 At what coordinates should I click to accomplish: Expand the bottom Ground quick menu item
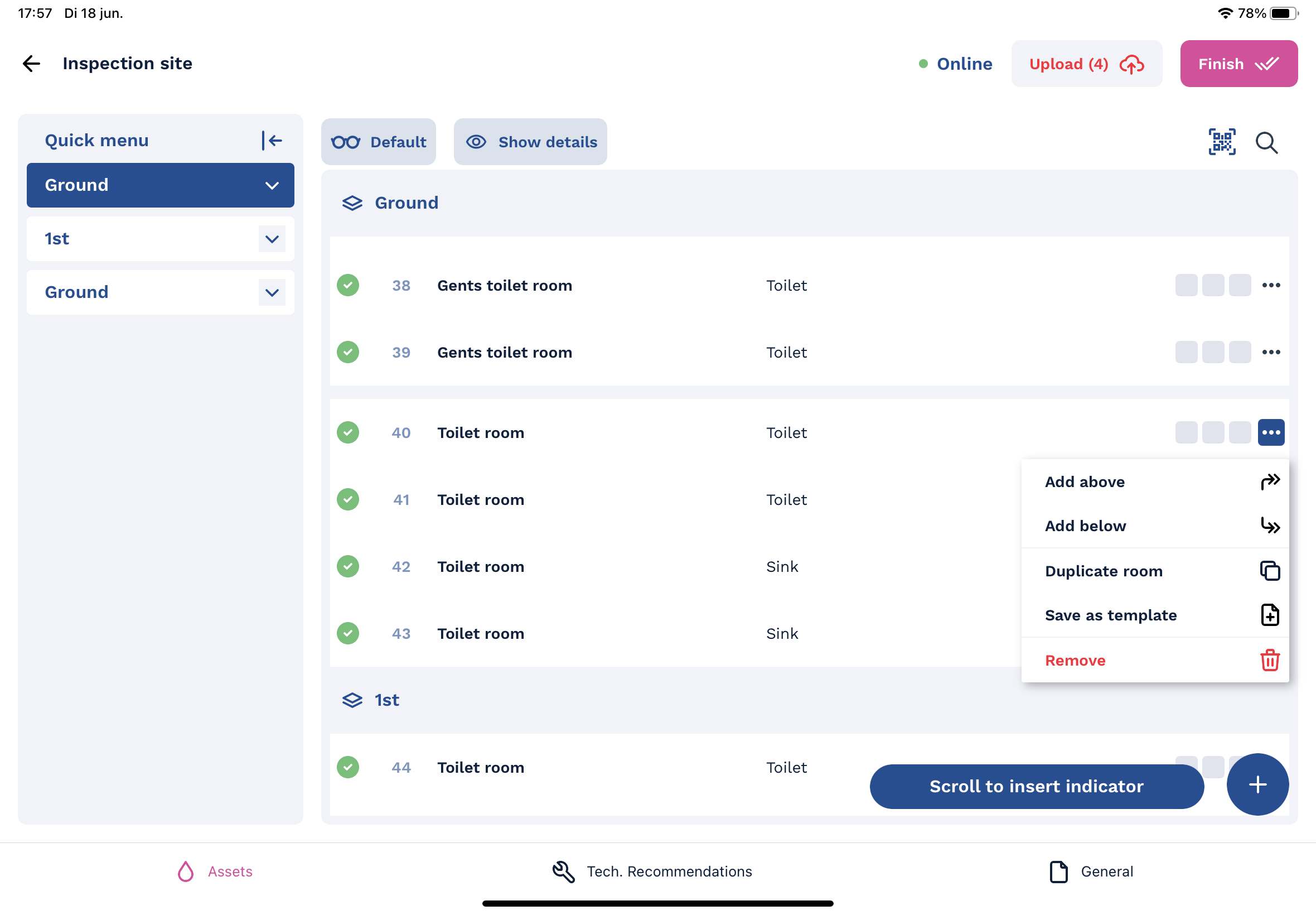tap(272, 292)
